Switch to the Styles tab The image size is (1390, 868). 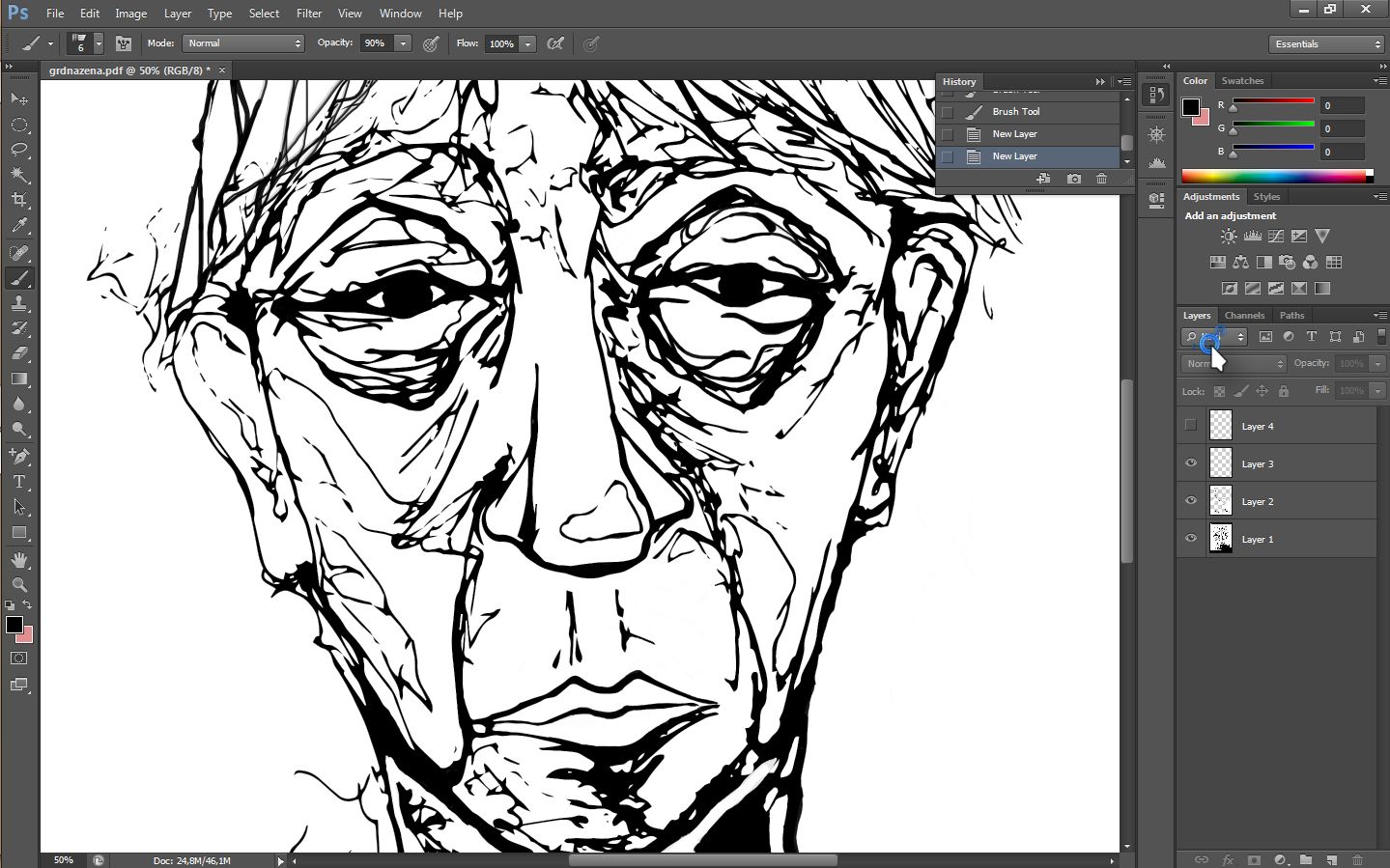coord(1266,197)
